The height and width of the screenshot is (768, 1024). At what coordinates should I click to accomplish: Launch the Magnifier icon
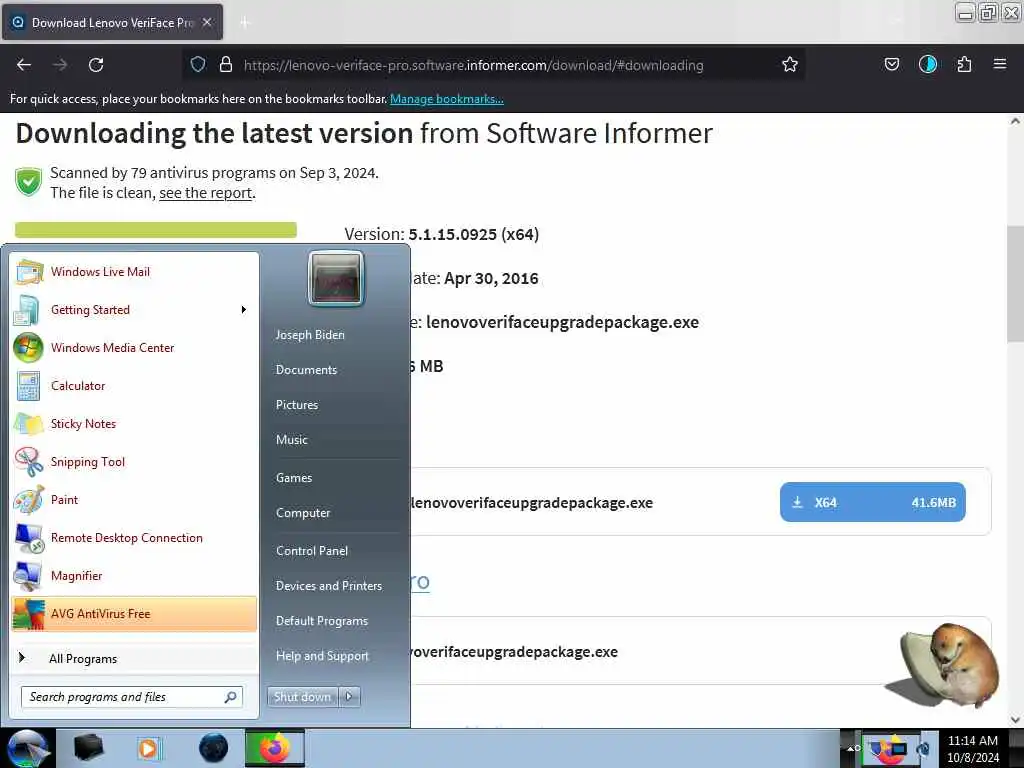(x=28, y=575)
